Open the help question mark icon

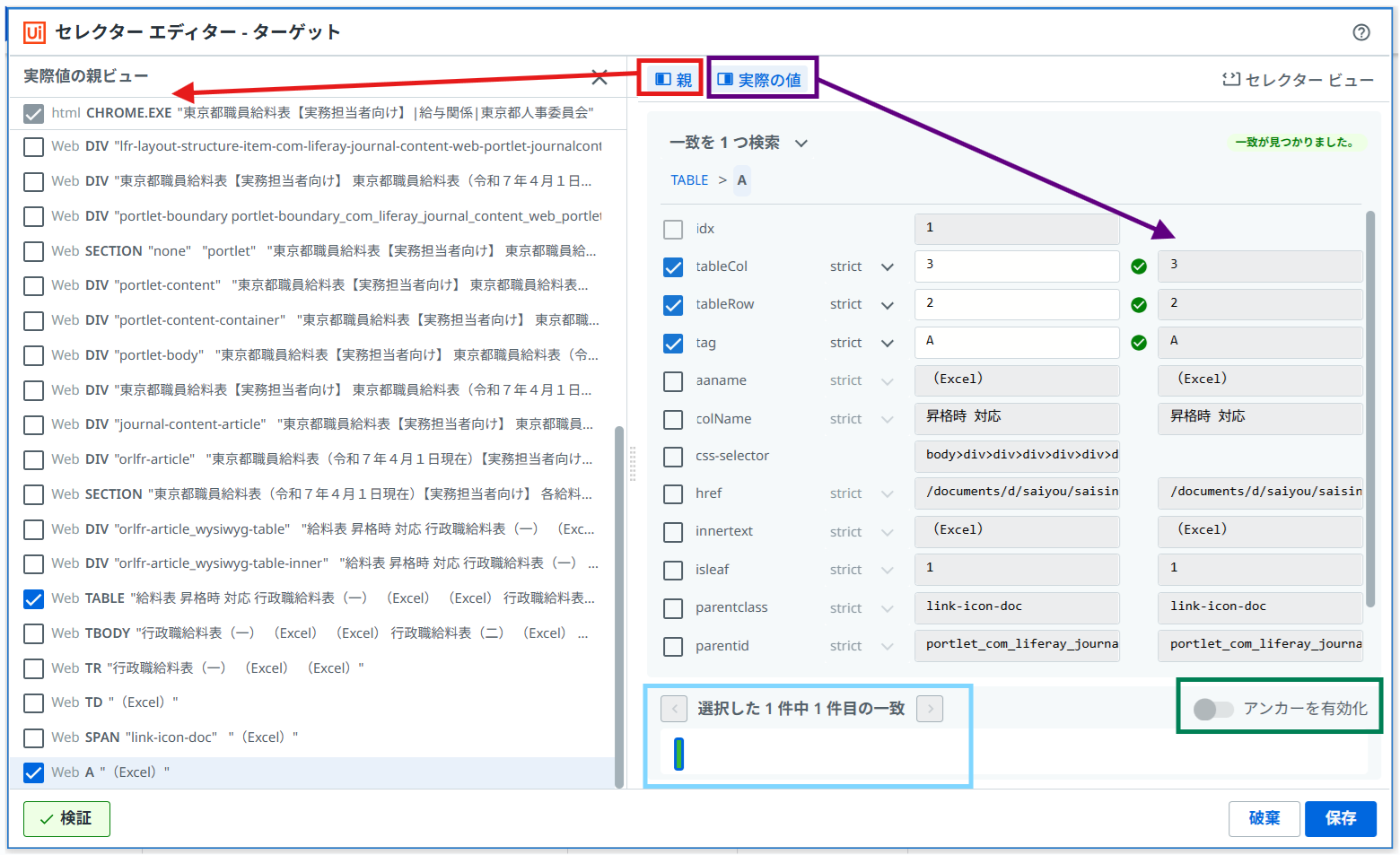pos(1361,32)
